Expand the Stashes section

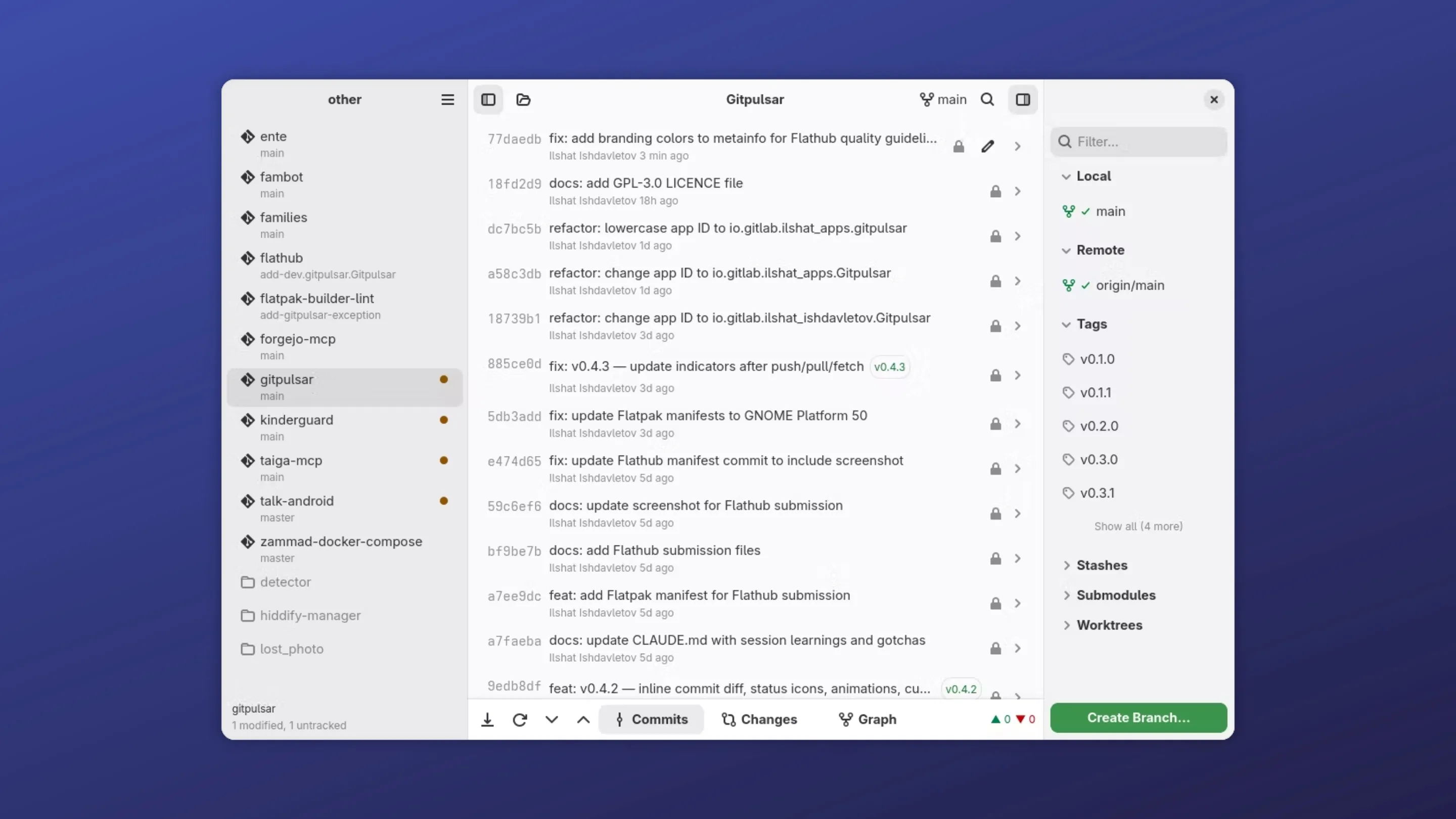[x=1067, y=565]
